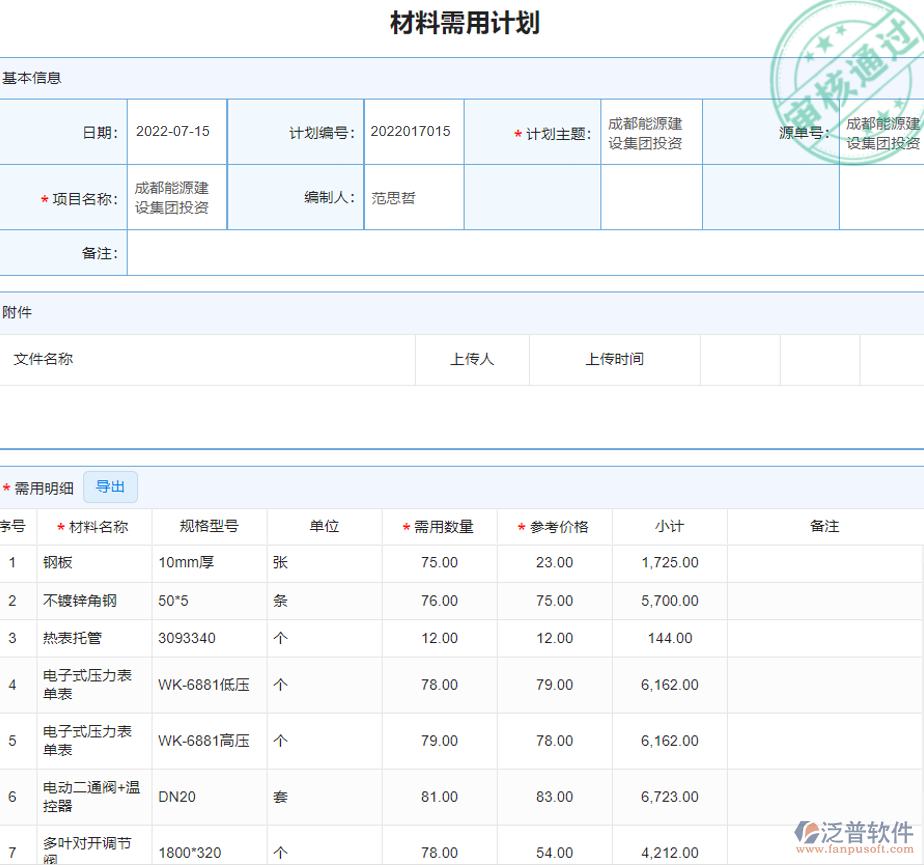The height and width of the screenshot is (865, 924).
Task: Click the 源单号 source order field
Action: pos(880,131)
